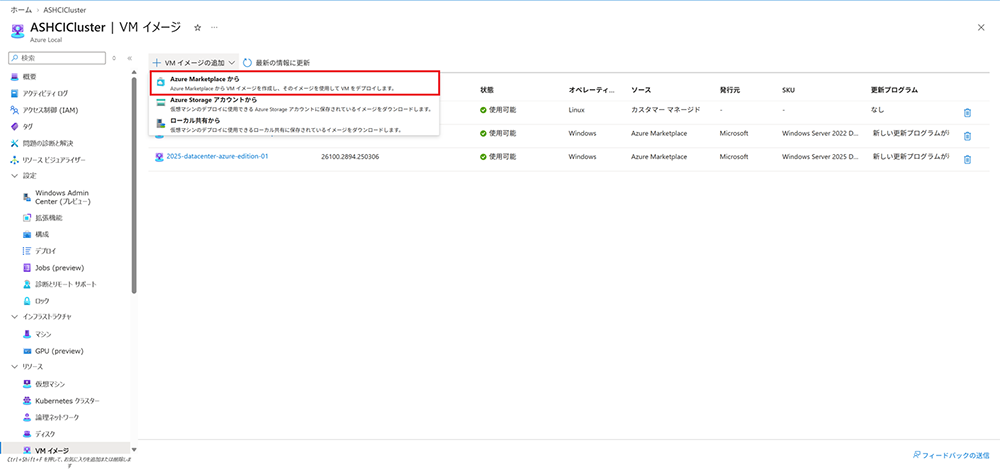This screenshot has height=471, width=1000.
Task: Sort by ソース column header
Action: [640, 90]
